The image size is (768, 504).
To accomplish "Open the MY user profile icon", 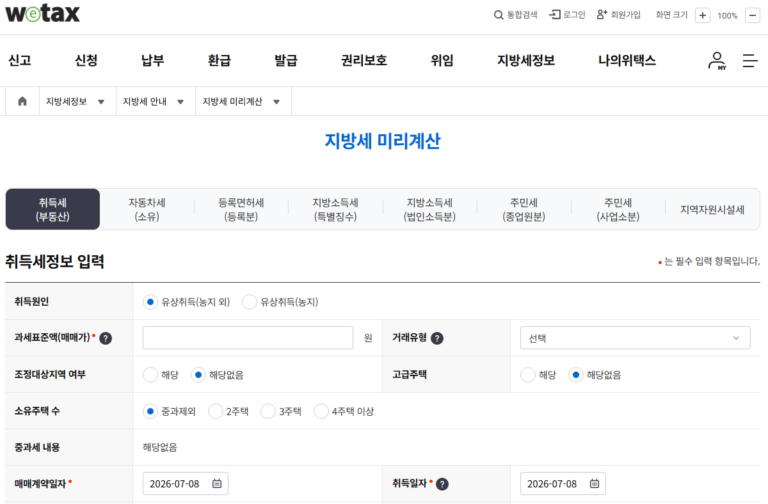I will click(x=717, y=61).
